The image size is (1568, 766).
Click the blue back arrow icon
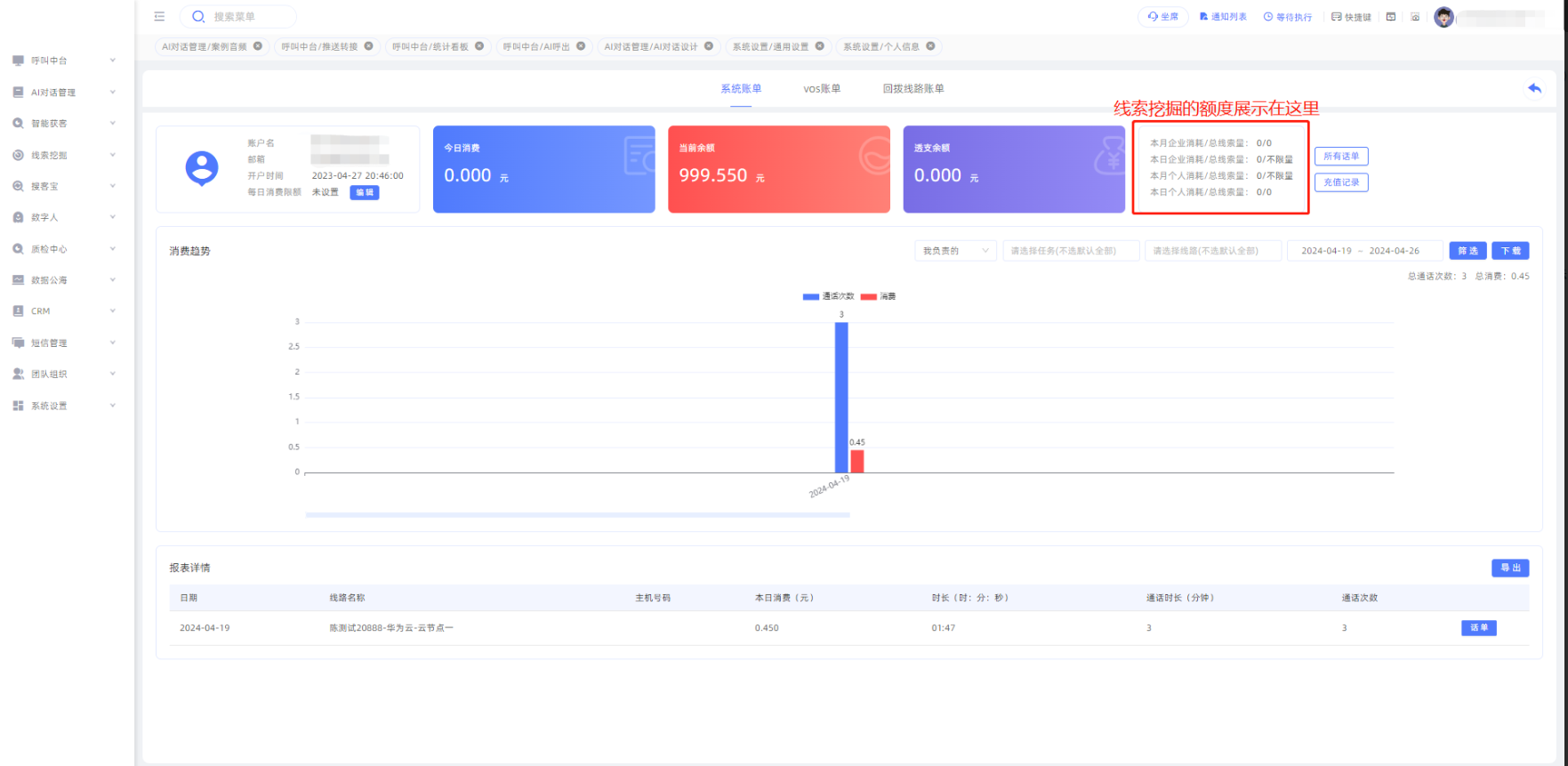(x=1534, y=88)
